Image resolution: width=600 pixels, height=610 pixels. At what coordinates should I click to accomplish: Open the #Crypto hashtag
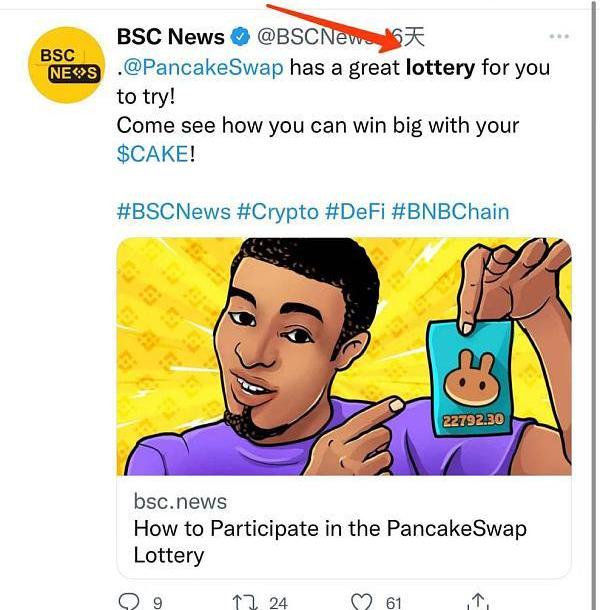pos(277,212)
